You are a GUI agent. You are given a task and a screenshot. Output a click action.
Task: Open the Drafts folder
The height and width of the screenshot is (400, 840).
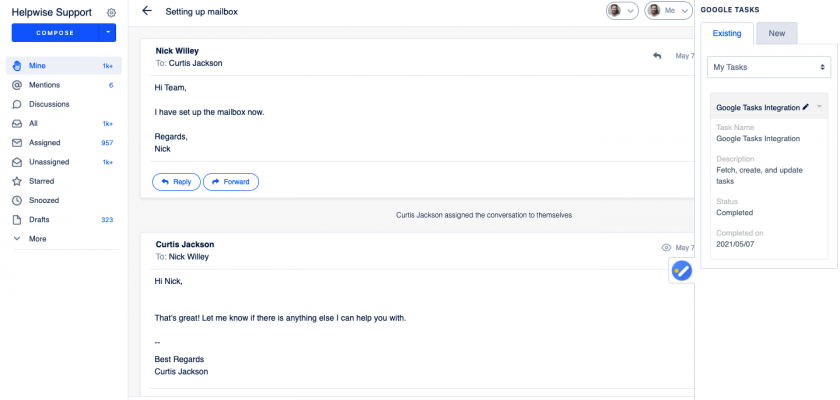tap(39, 219)
